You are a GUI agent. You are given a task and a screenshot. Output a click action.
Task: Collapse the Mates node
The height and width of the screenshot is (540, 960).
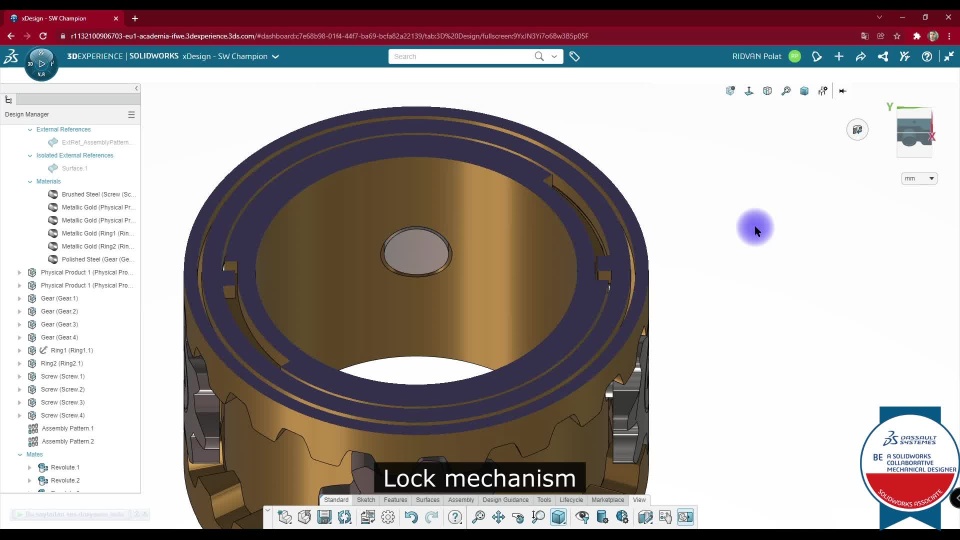(x=20, y=455)
